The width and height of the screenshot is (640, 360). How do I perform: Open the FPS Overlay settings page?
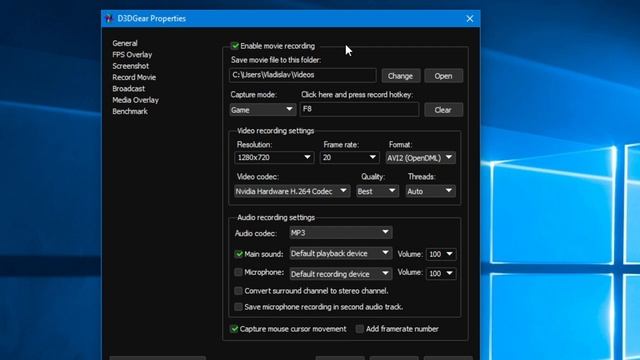(x=132, y=55)
